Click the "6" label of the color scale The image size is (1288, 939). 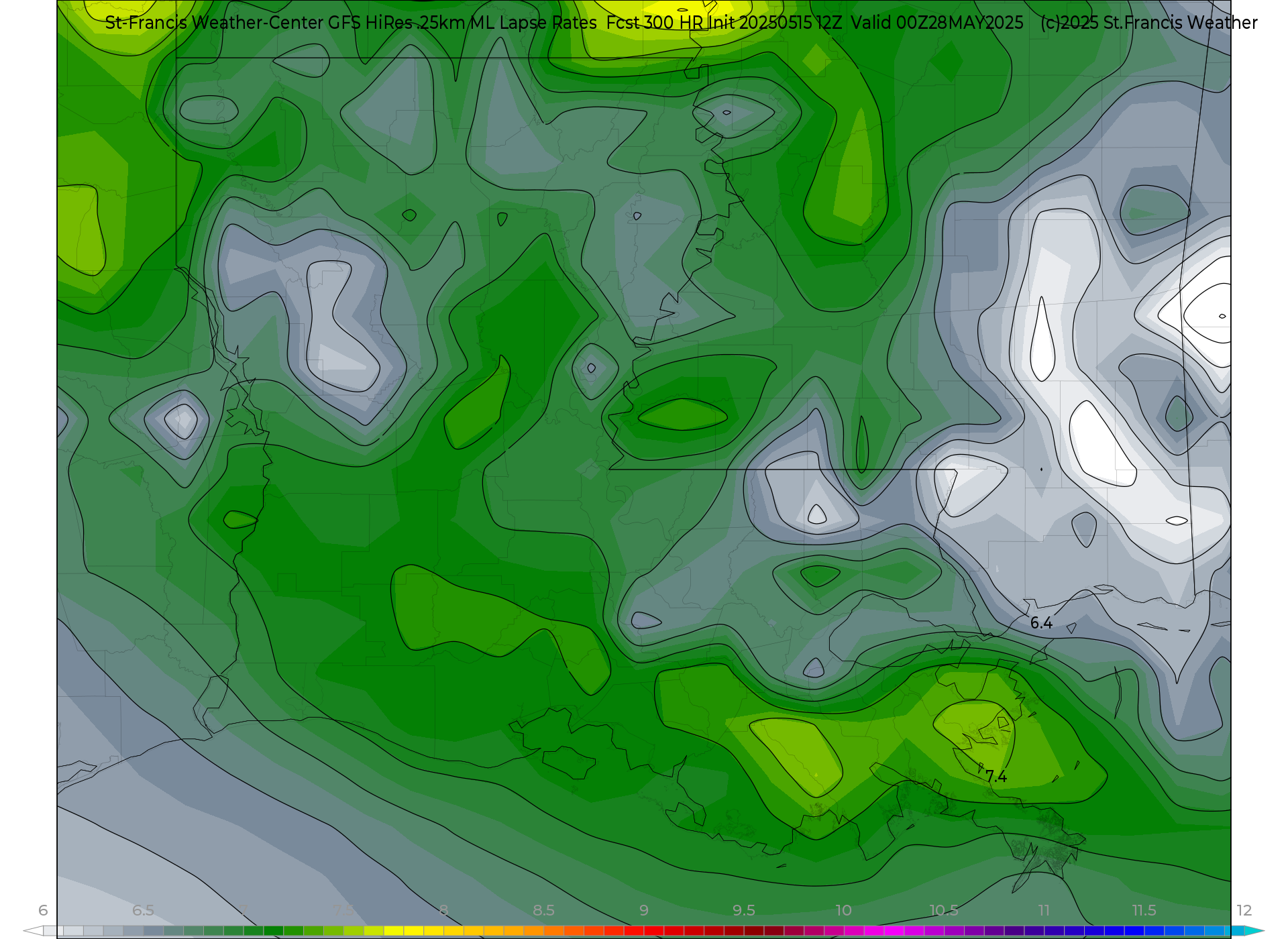[43, 910]
